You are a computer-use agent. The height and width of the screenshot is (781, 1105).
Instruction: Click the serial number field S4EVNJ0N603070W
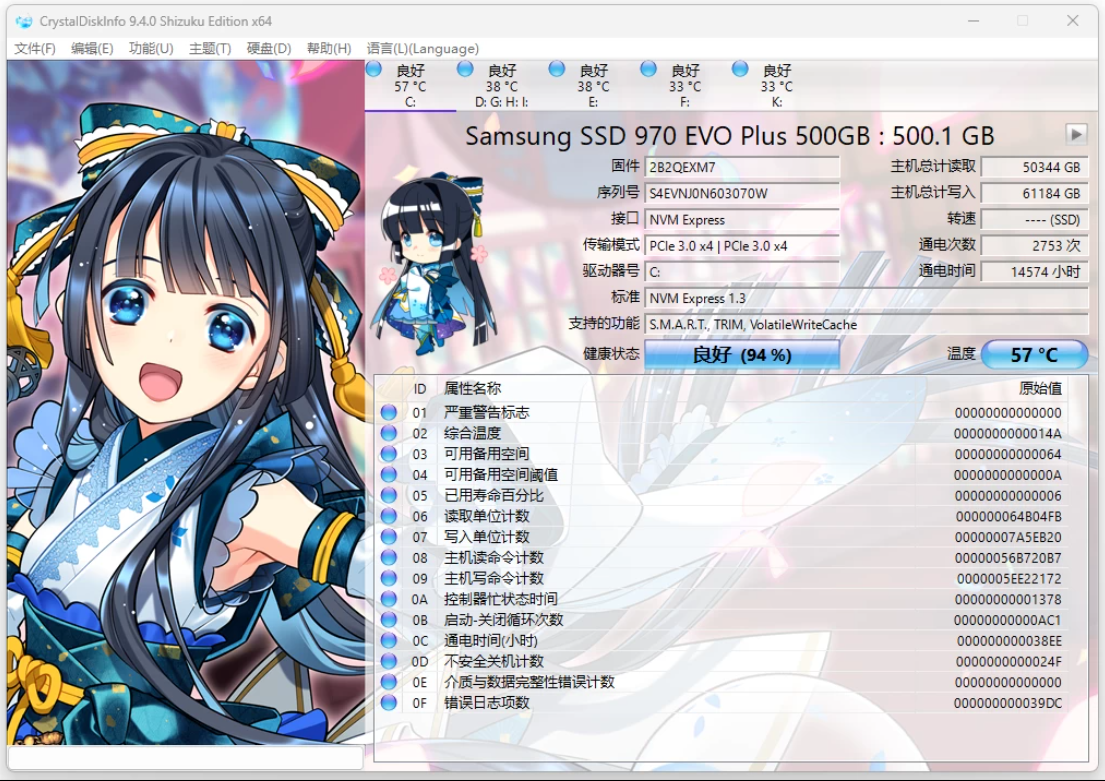[742, 193]
